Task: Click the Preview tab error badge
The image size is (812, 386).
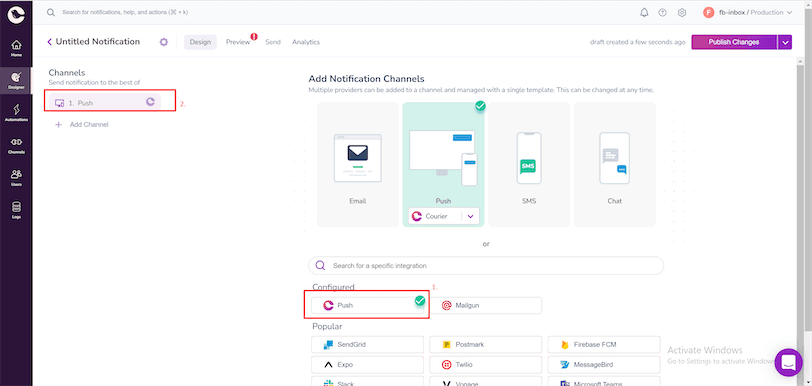Action: coord(254,36)
